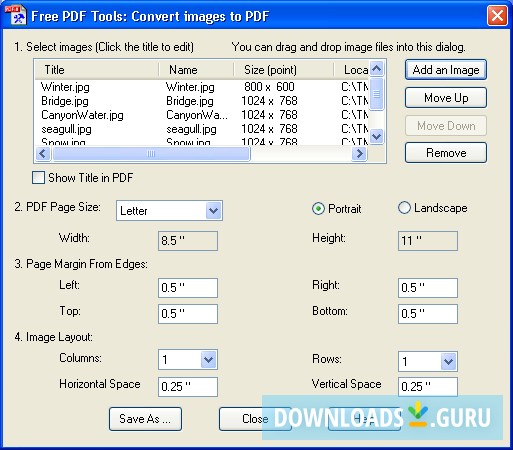Click the Bottom margin input field
This screenshot has height=450, width=513.
tap(428, 314)
